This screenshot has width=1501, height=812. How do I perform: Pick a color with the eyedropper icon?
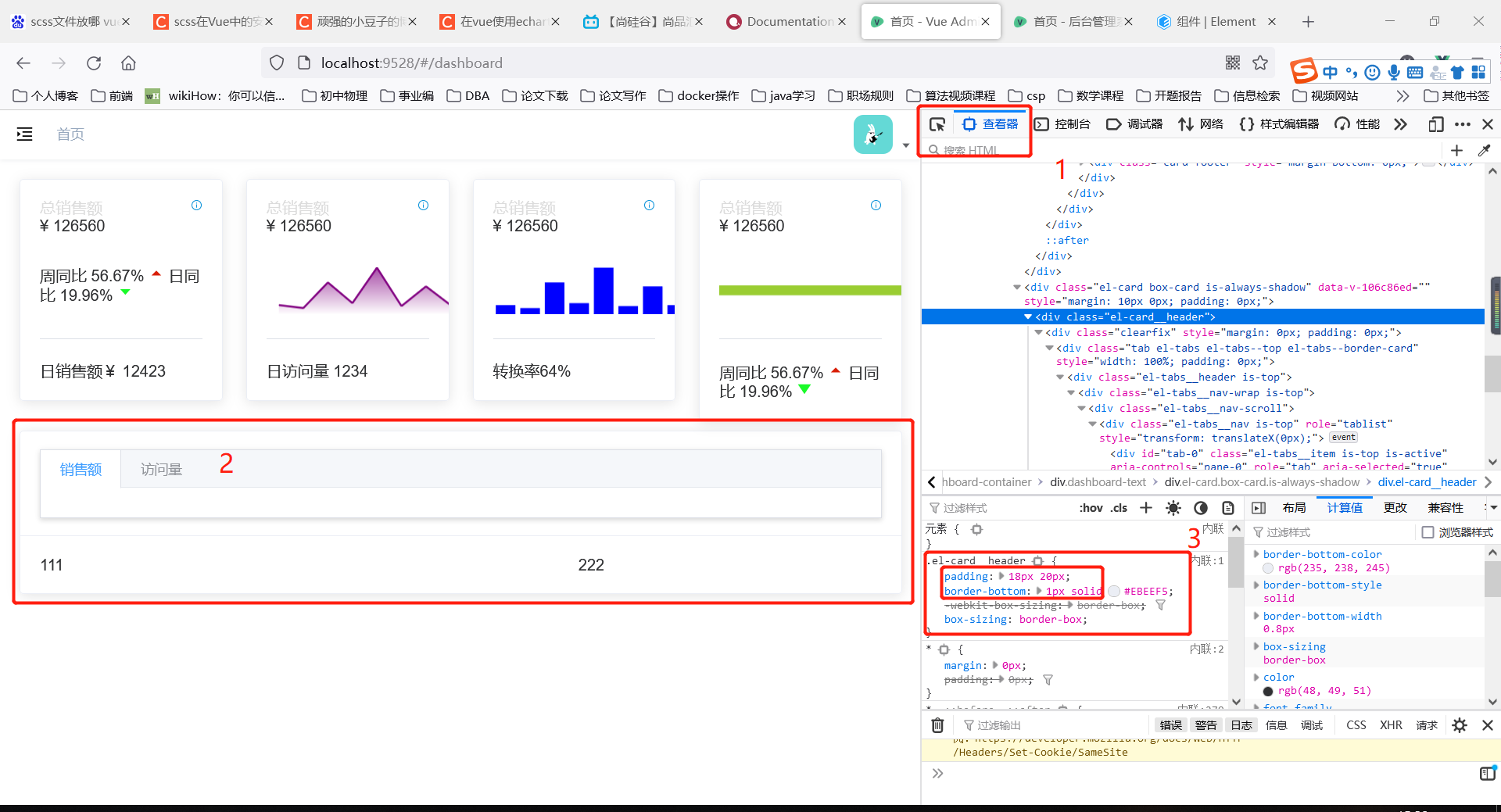point(1485,150)
